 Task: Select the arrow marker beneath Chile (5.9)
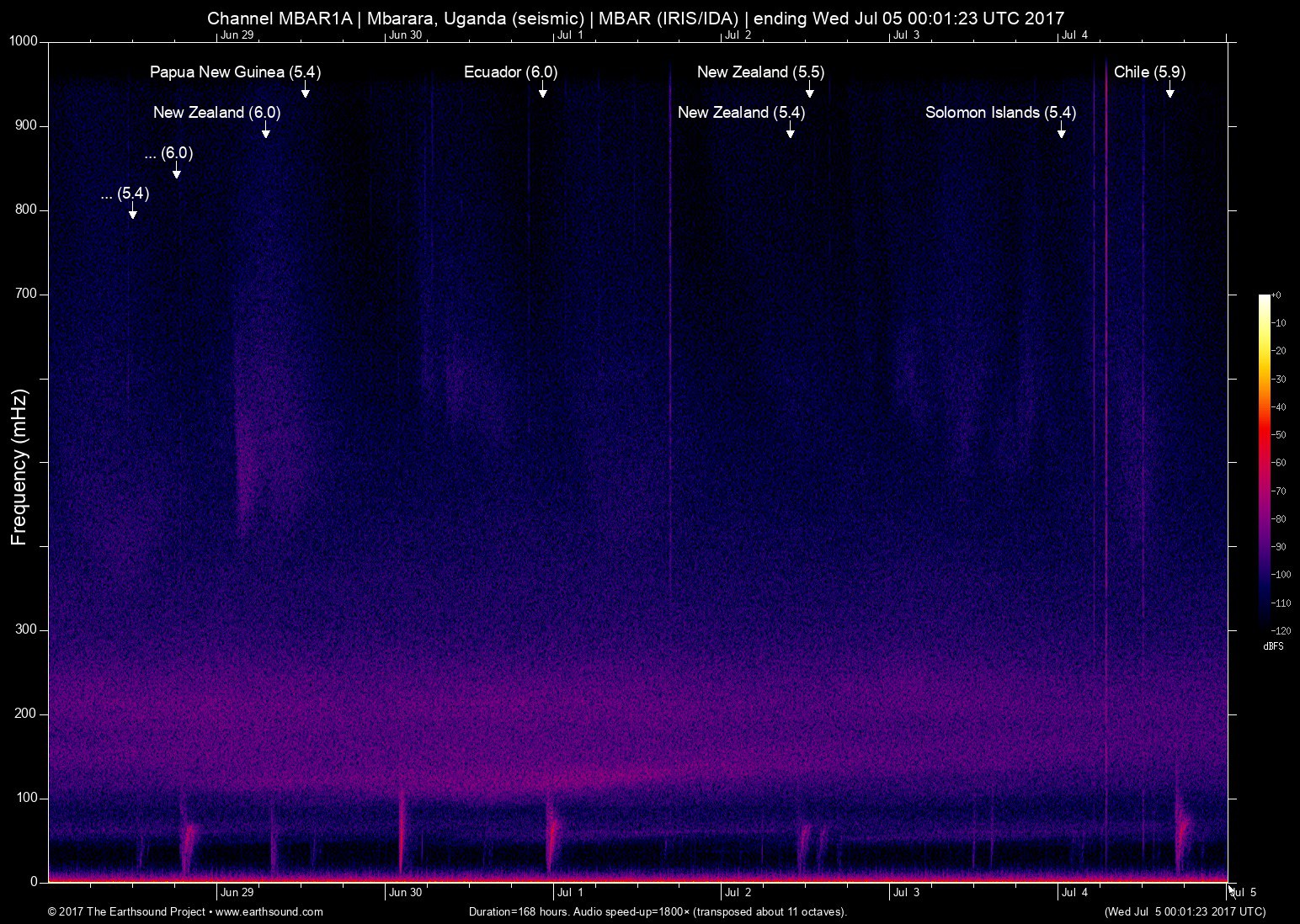[1170, 89]
